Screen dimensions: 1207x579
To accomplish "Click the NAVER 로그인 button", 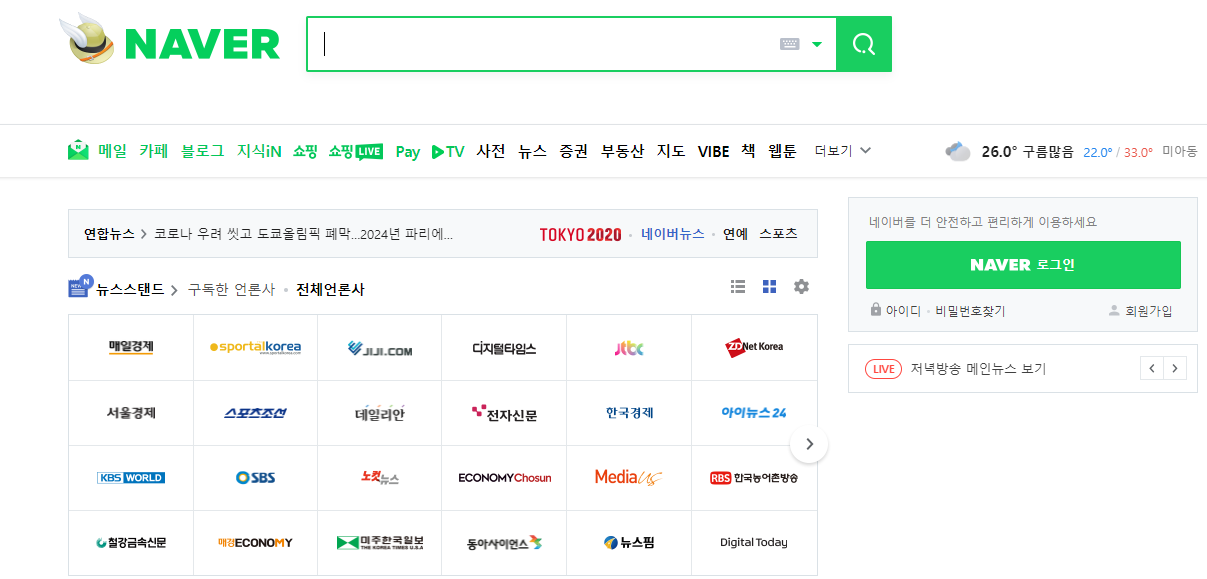I will coord(1023,265).
